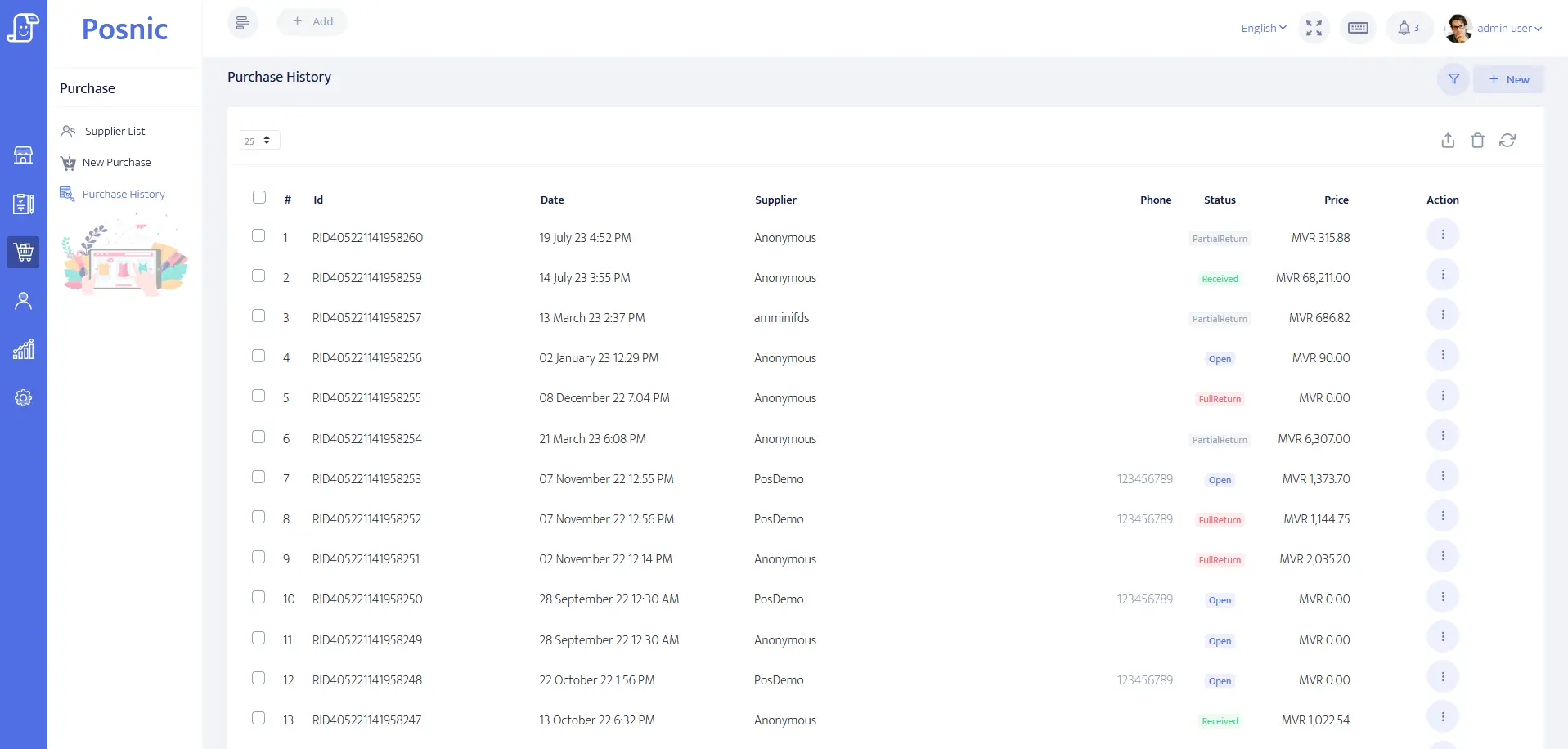Refresh the purchase history table

pos(1507,141)
